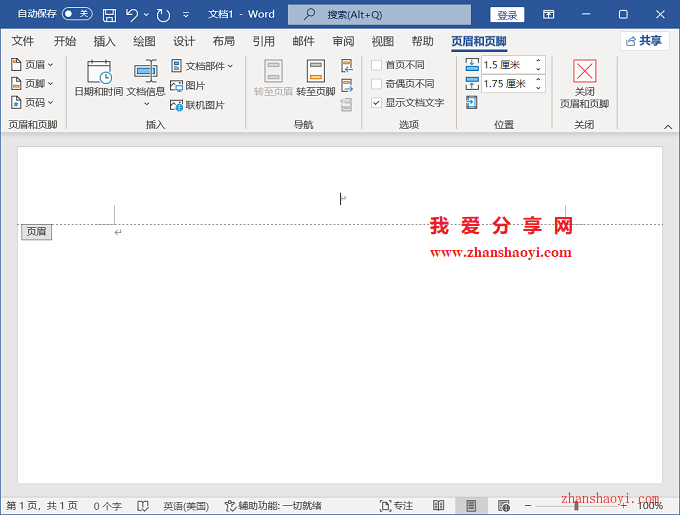Insert an alignment tab from Position group
The width and height of the screenshot is (680, 515).
coord(471,103)
